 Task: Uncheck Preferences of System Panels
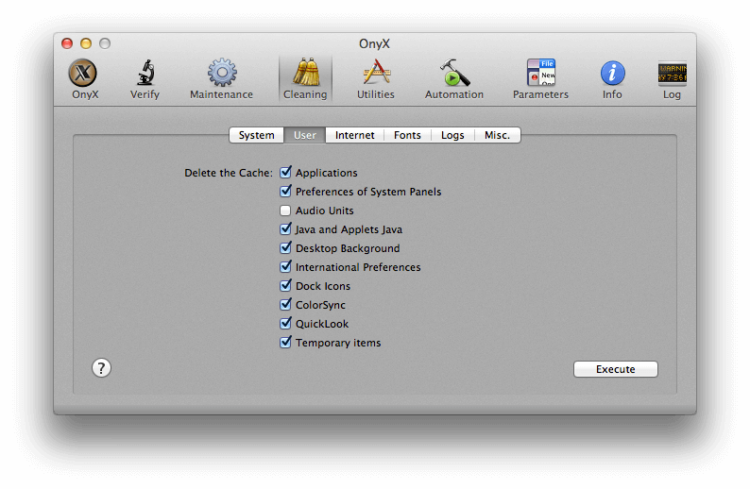pos(286,191)
